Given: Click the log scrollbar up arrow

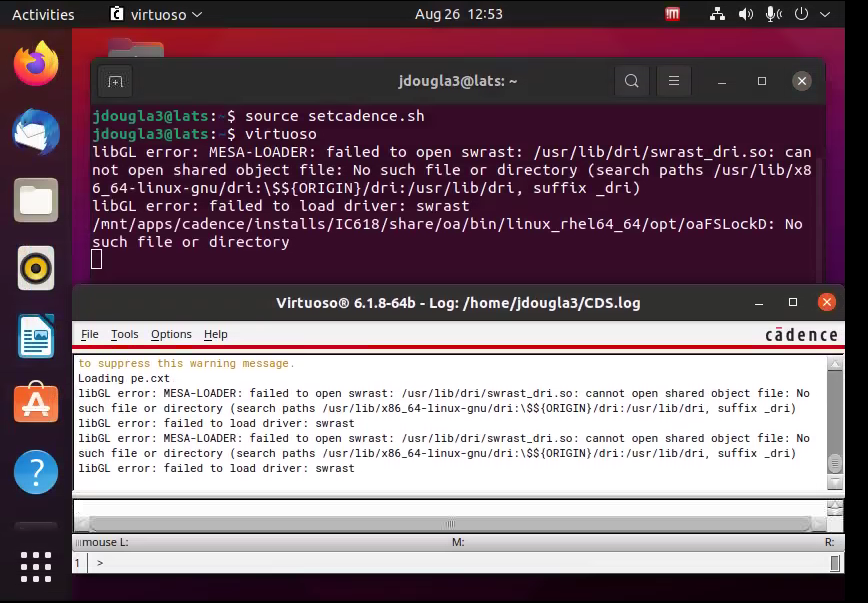Looking at the screenshot, I should pos(835,364).
